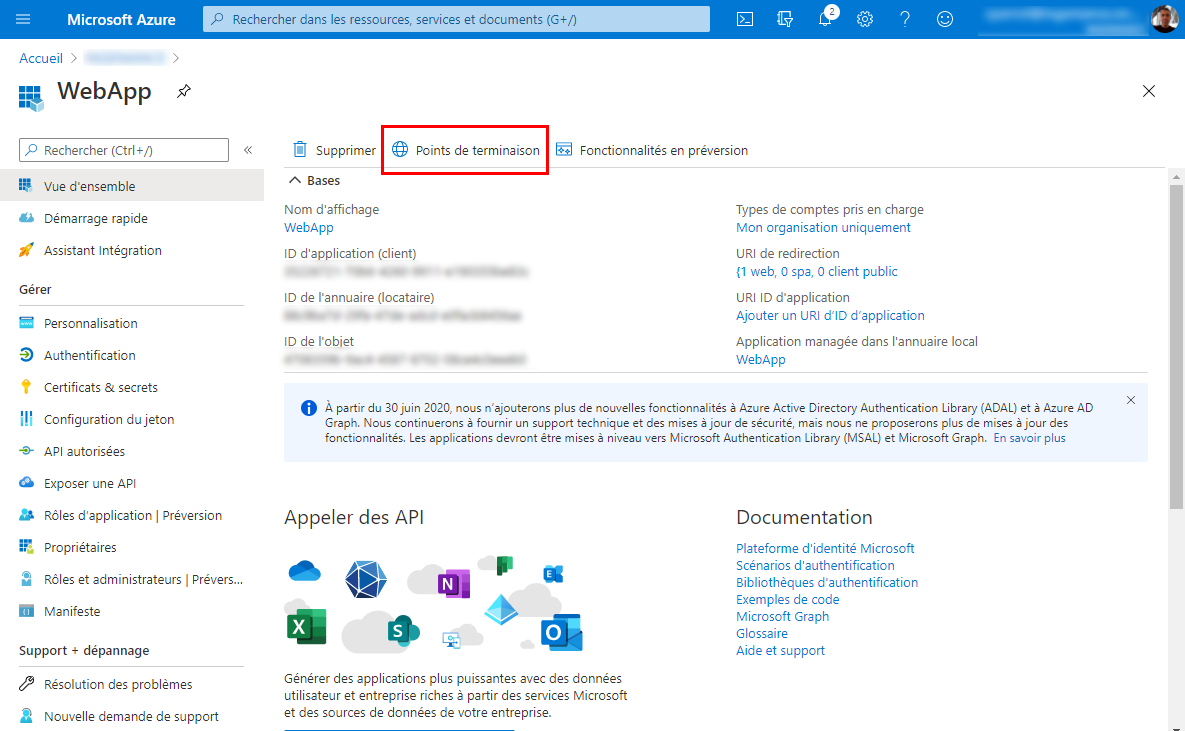The width and height of the screenshot is (1185, 731).
Task: Close the WebApp blade
Action: [x=1149, y=91]
